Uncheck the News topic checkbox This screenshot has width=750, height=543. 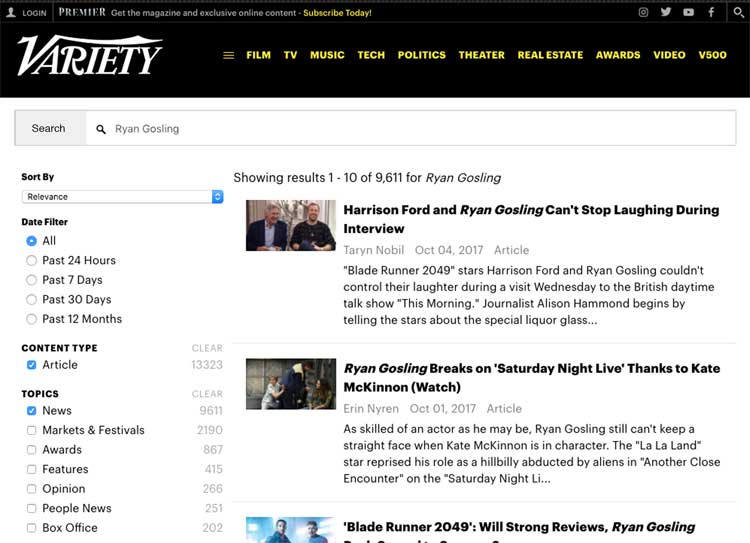[32, 411]
